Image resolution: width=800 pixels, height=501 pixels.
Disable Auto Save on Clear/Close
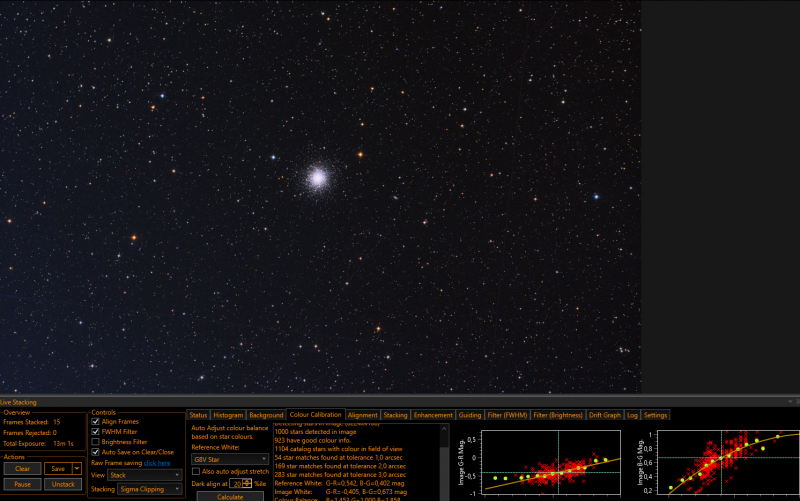95,452
